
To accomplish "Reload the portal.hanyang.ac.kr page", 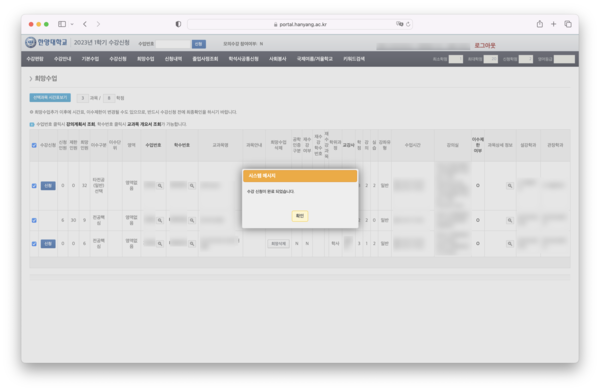I will [x=408, y=24].
